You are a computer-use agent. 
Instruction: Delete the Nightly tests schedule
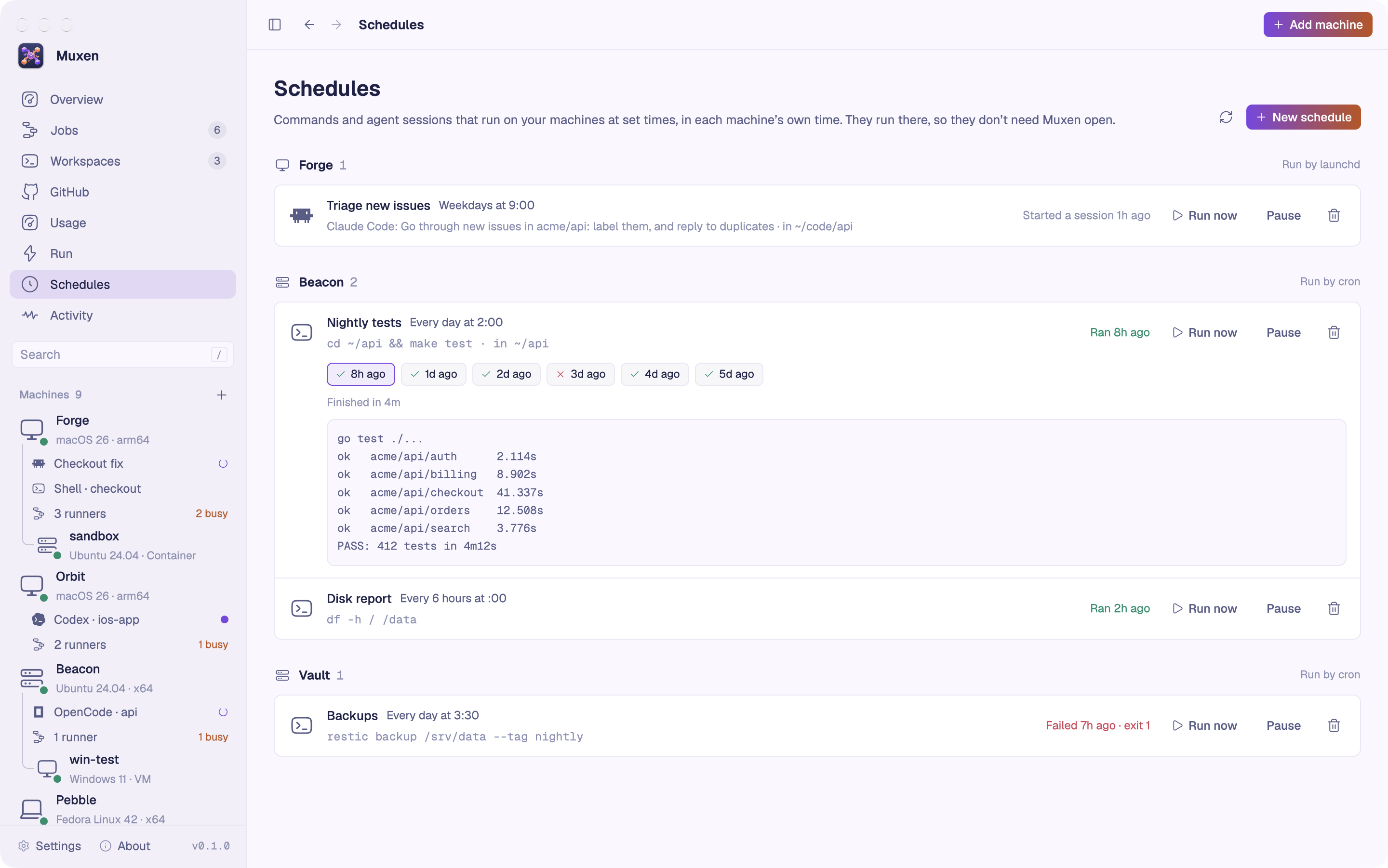[x=1334, y=332]
